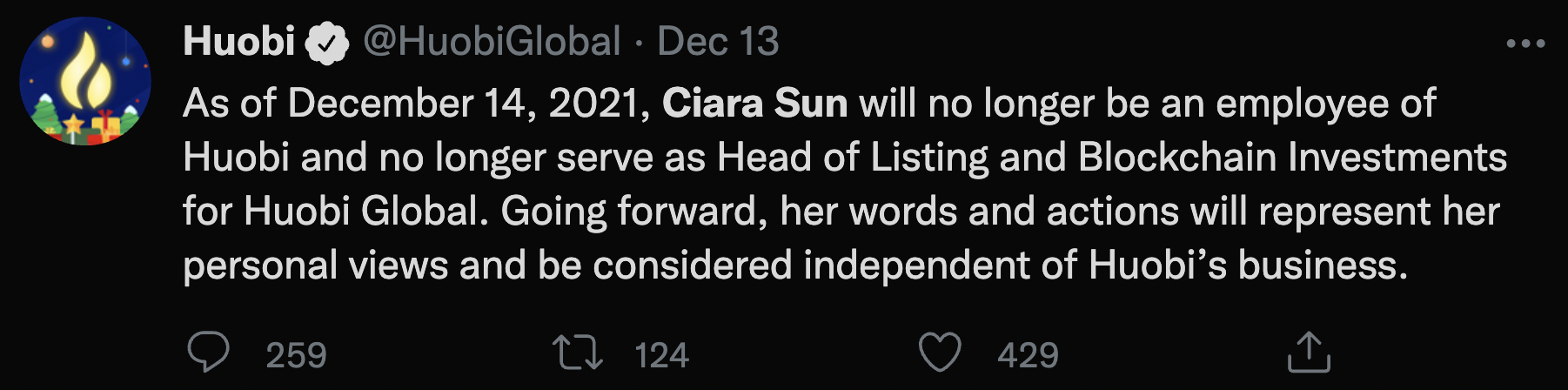Click the bold Ciara Sun name
The image size is (1568, 390).
click(754, 104)
